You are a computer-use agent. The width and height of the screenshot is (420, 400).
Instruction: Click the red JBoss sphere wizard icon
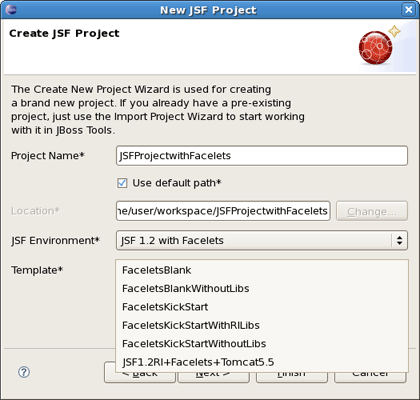[379, 45]
